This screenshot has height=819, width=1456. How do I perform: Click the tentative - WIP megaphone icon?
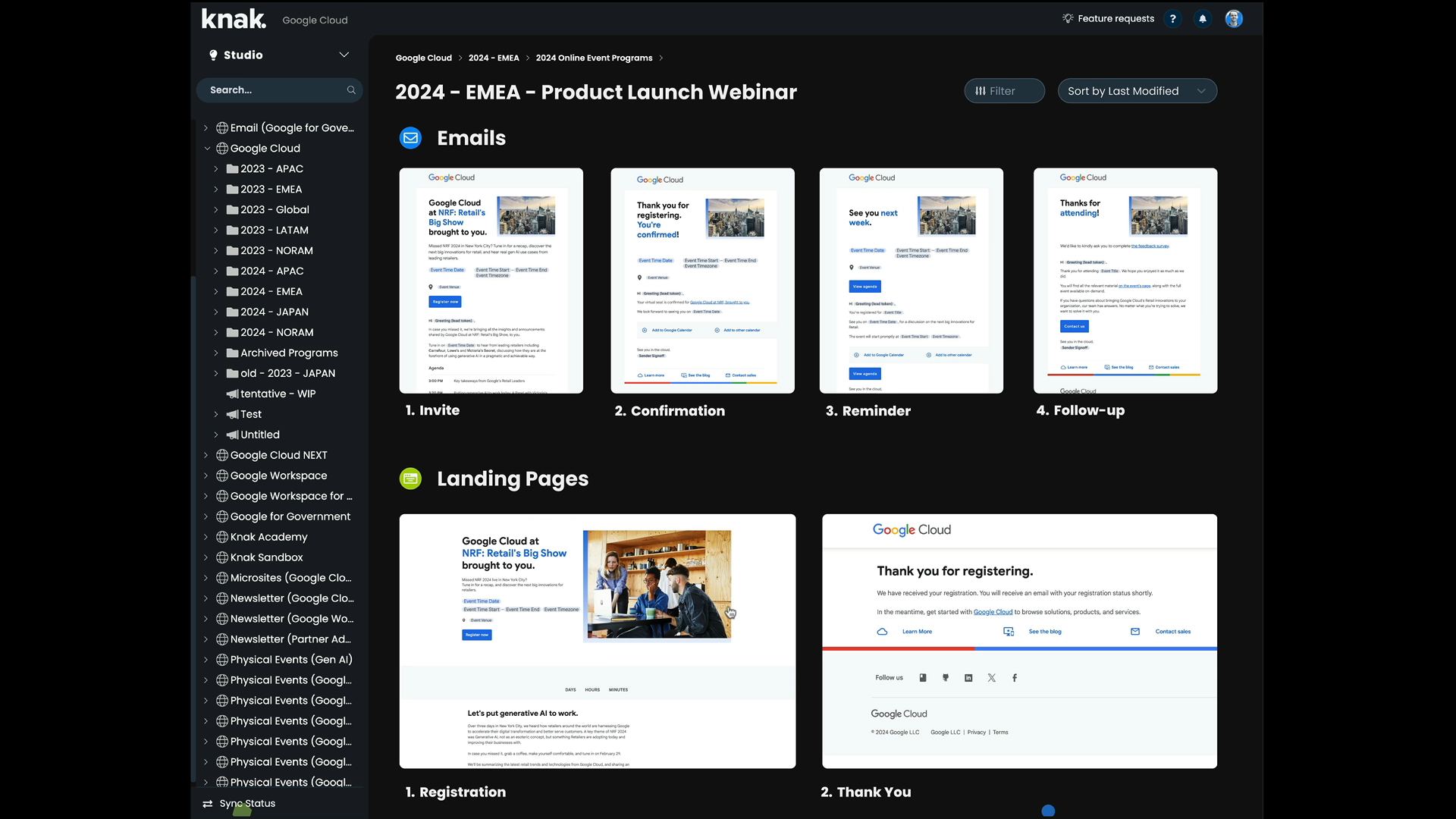coord(232,394)
